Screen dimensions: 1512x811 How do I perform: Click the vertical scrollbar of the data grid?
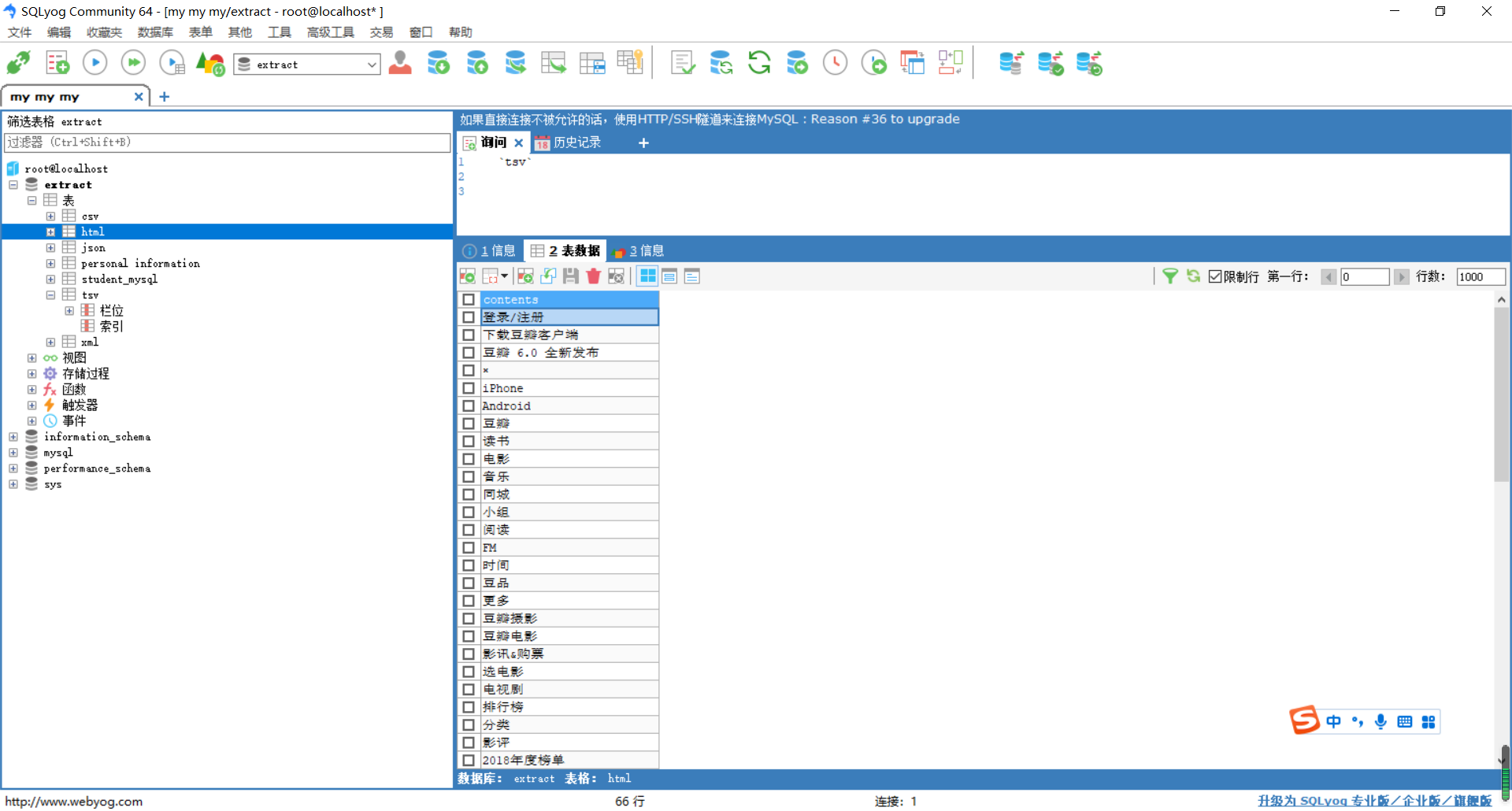(1502, 394)
